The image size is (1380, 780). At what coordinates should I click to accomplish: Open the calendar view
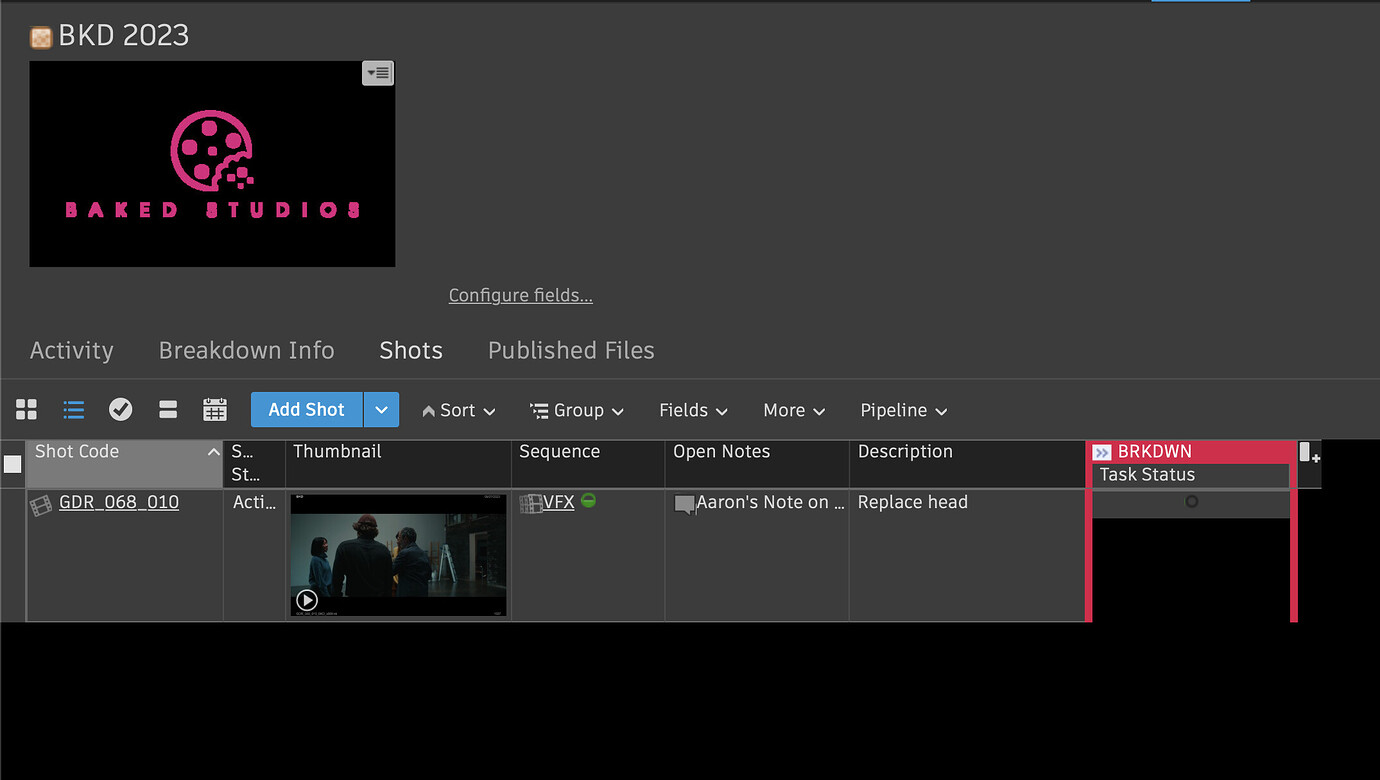point(215,410)
